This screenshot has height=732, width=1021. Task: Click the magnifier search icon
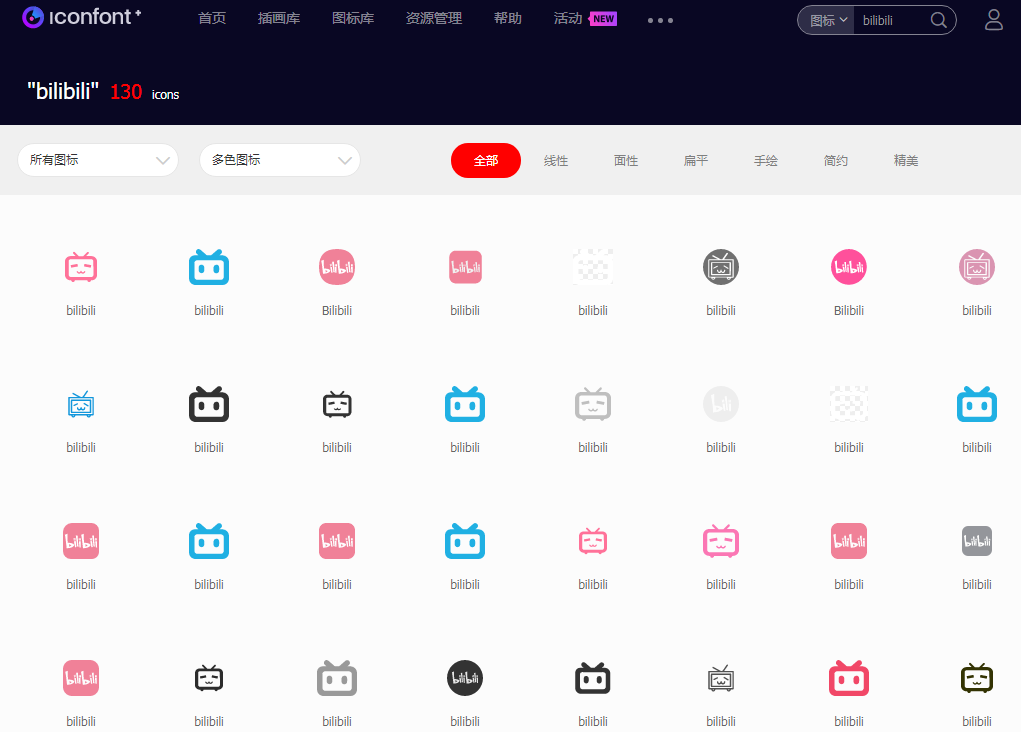[x=938, y=20]
